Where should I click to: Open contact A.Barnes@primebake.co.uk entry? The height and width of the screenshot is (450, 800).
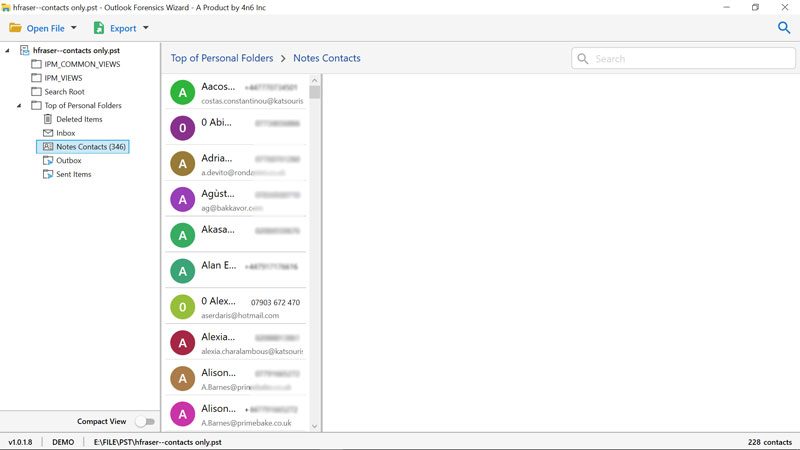pos(236,414)
